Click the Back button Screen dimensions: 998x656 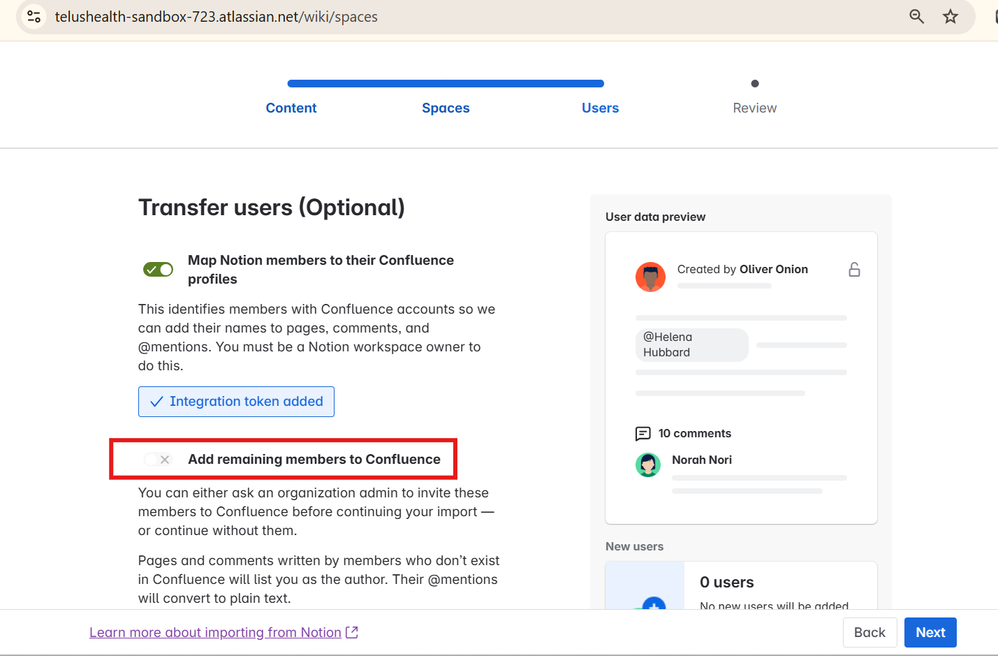click(x=869, y=632)
